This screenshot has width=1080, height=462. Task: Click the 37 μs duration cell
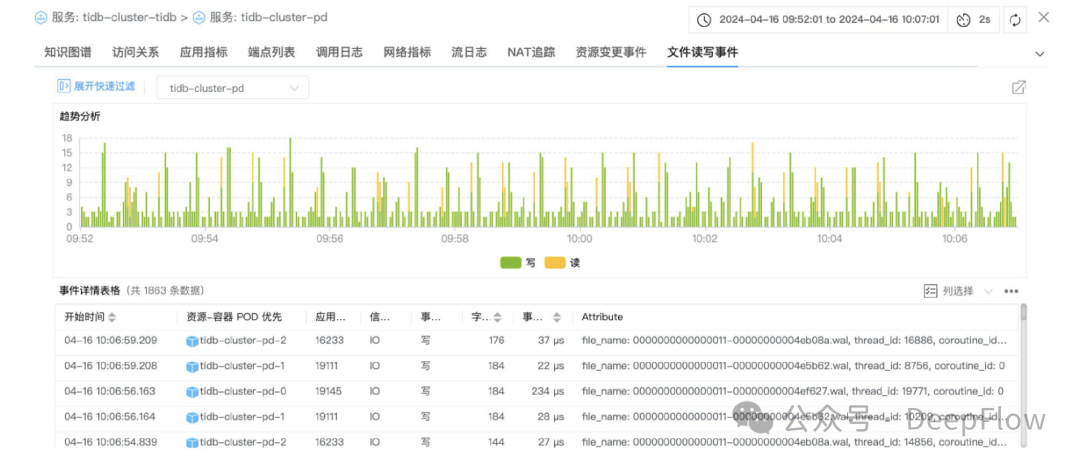(x=551, y=340)
